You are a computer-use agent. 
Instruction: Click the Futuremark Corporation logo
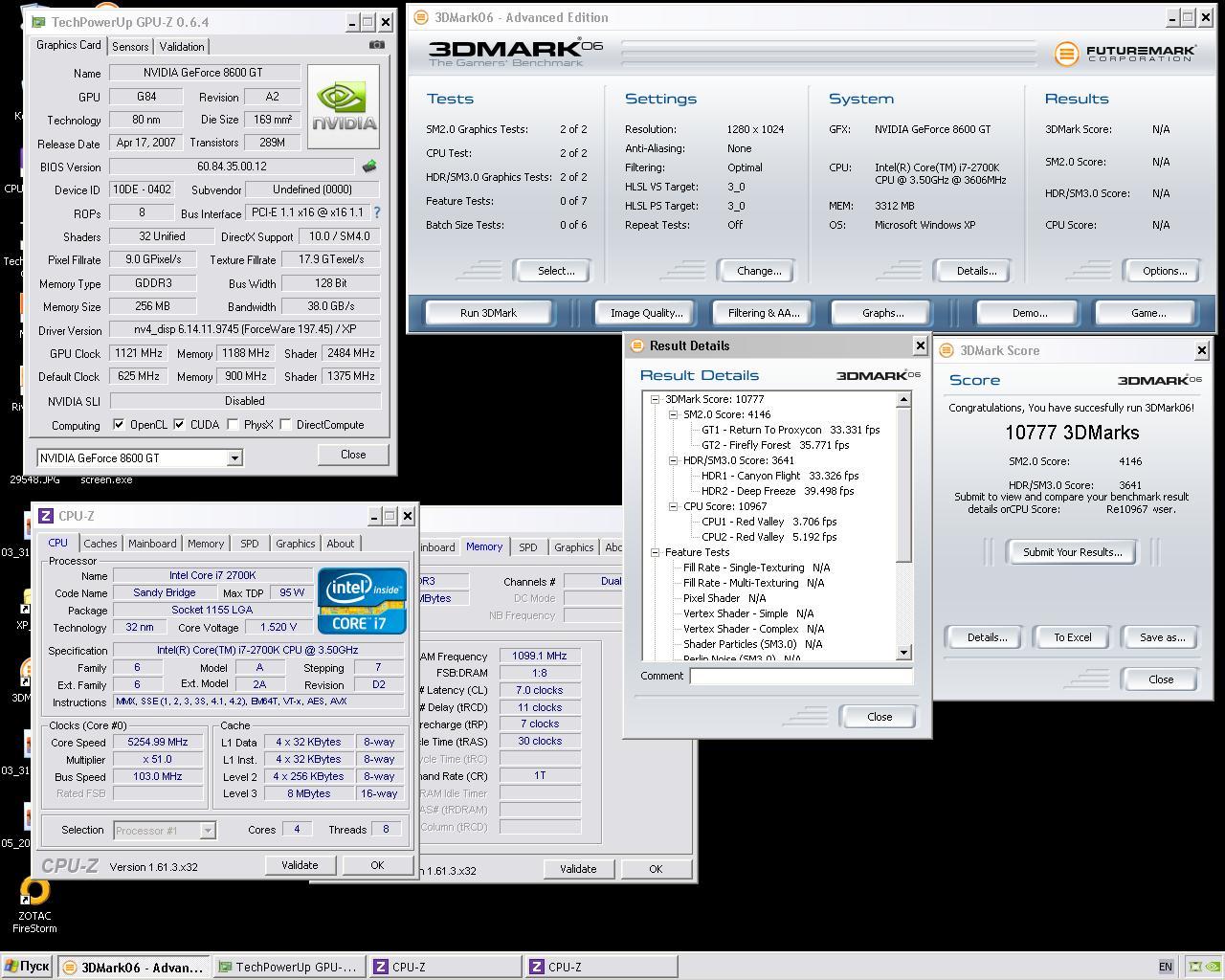[x=1125, y=54]
